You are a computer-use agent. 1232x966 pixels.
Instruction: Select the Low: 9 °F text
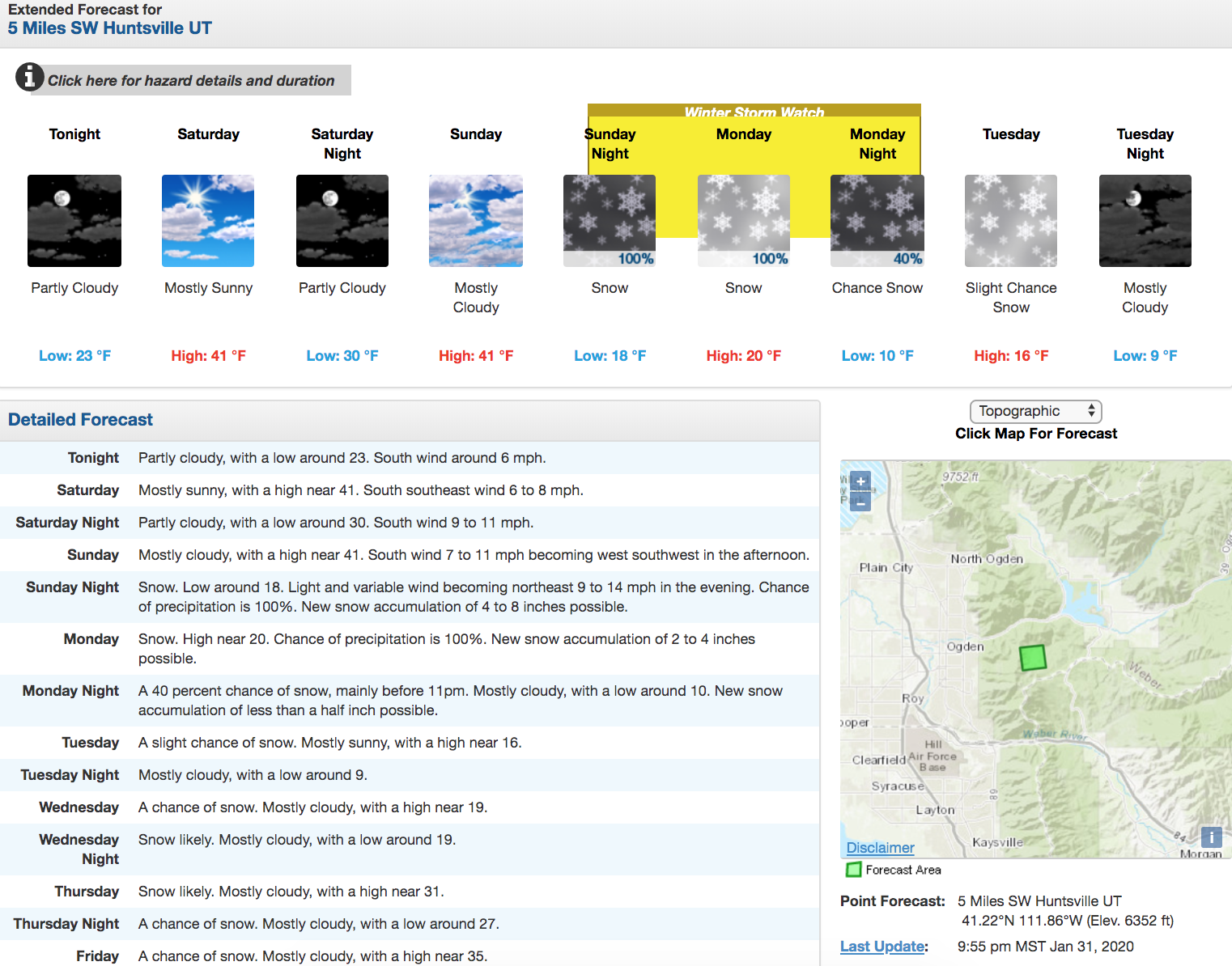click(1145, 356)
